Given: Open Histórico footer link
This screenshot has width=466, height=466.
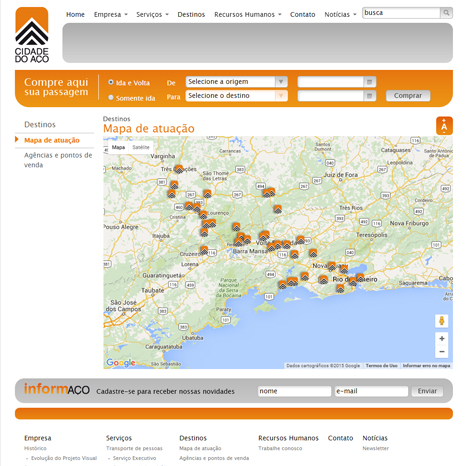Looking at the screenshot, I should coord(35,448).
